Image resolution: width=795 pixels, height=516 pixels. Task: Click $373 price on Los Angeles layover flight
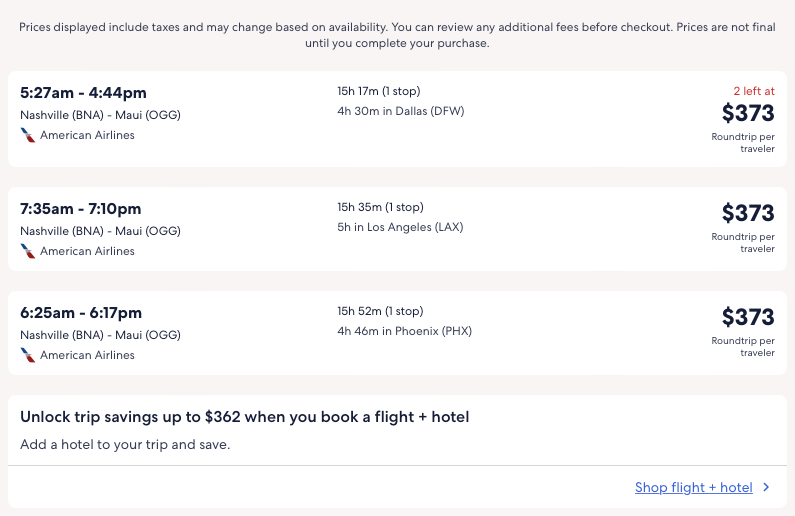(x=748, y=213)
